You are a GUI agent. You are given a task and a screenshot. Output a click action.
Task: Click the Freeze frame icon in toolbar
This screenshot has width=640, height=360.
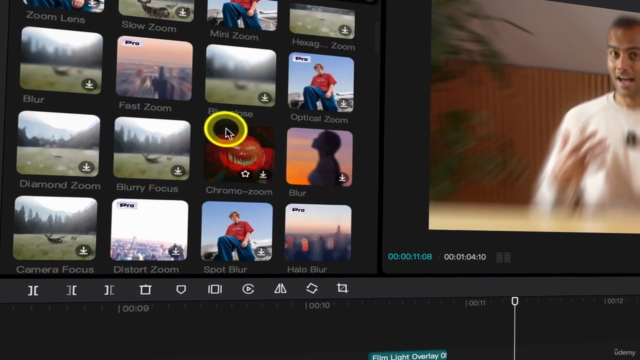tap(215, 289)
